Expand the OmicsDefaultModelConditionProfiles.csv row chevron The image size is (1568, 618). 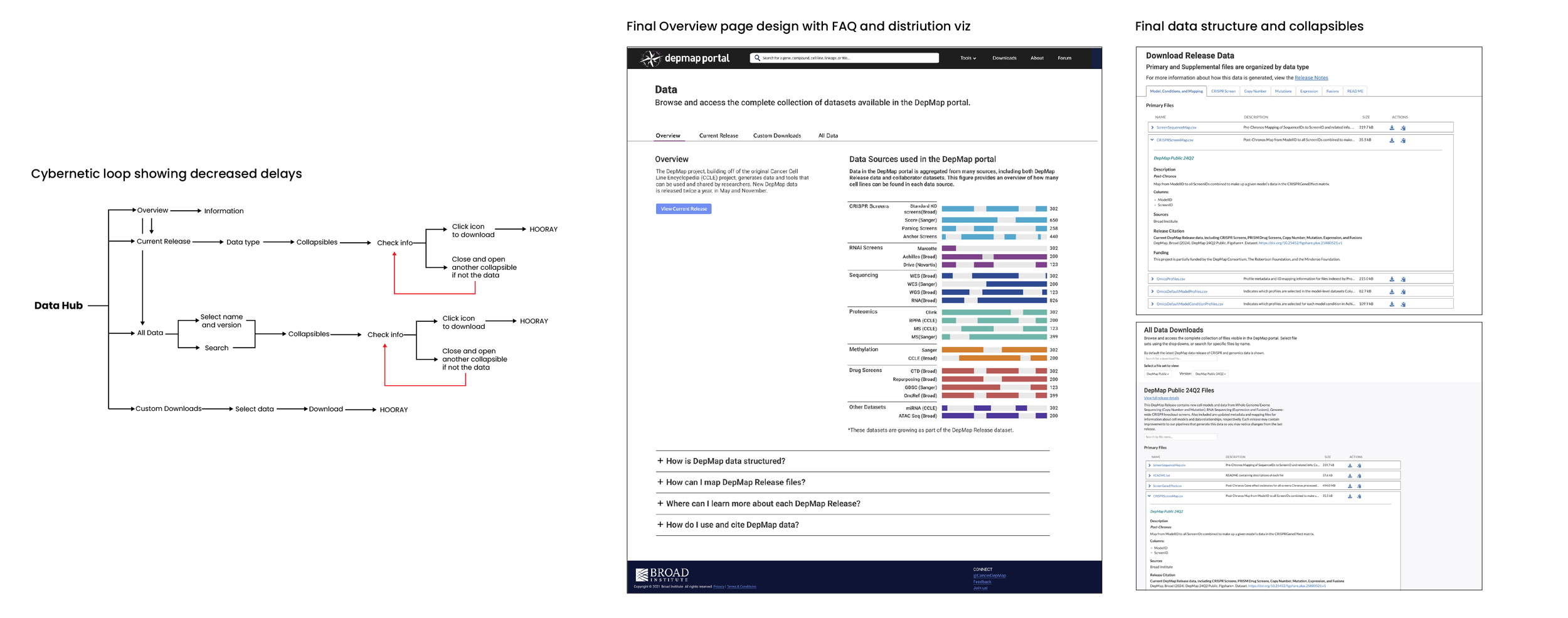pyautogui.click(x=1152, y=304)
